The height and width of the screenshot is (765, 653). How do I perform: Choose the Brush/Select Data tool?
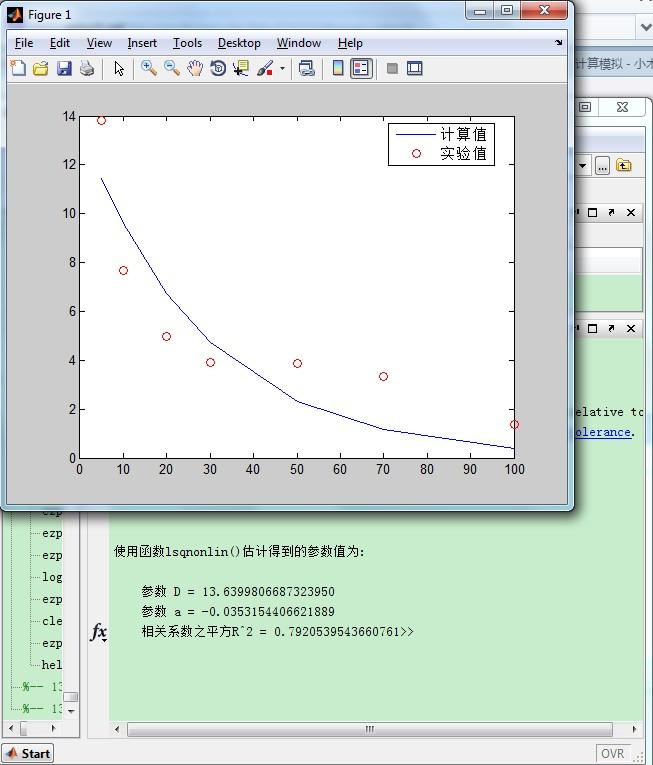point(265,68)
